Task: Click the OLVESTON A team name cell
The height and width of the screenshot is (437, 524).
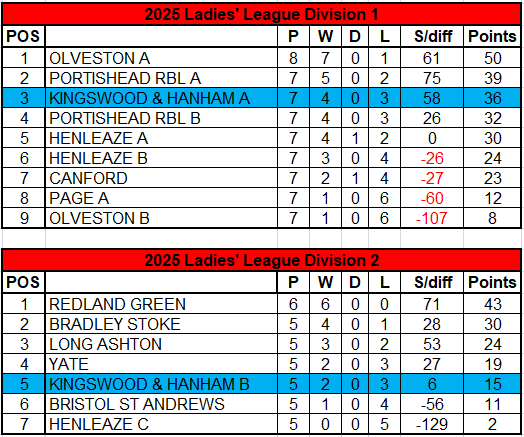Action: 161,58
